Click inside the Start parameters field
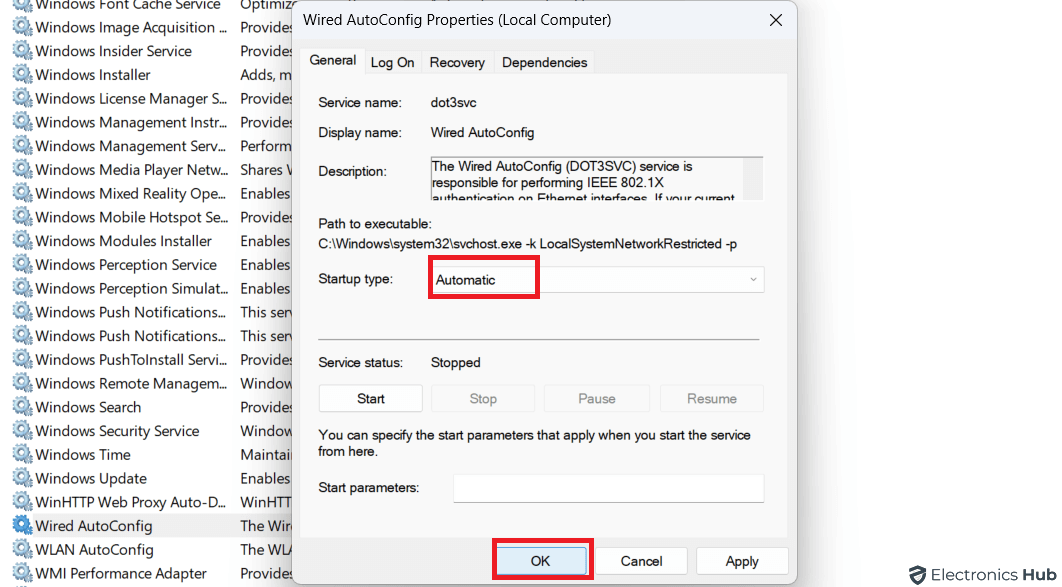This screenshot has height=587, width=1062. point(608,488)
